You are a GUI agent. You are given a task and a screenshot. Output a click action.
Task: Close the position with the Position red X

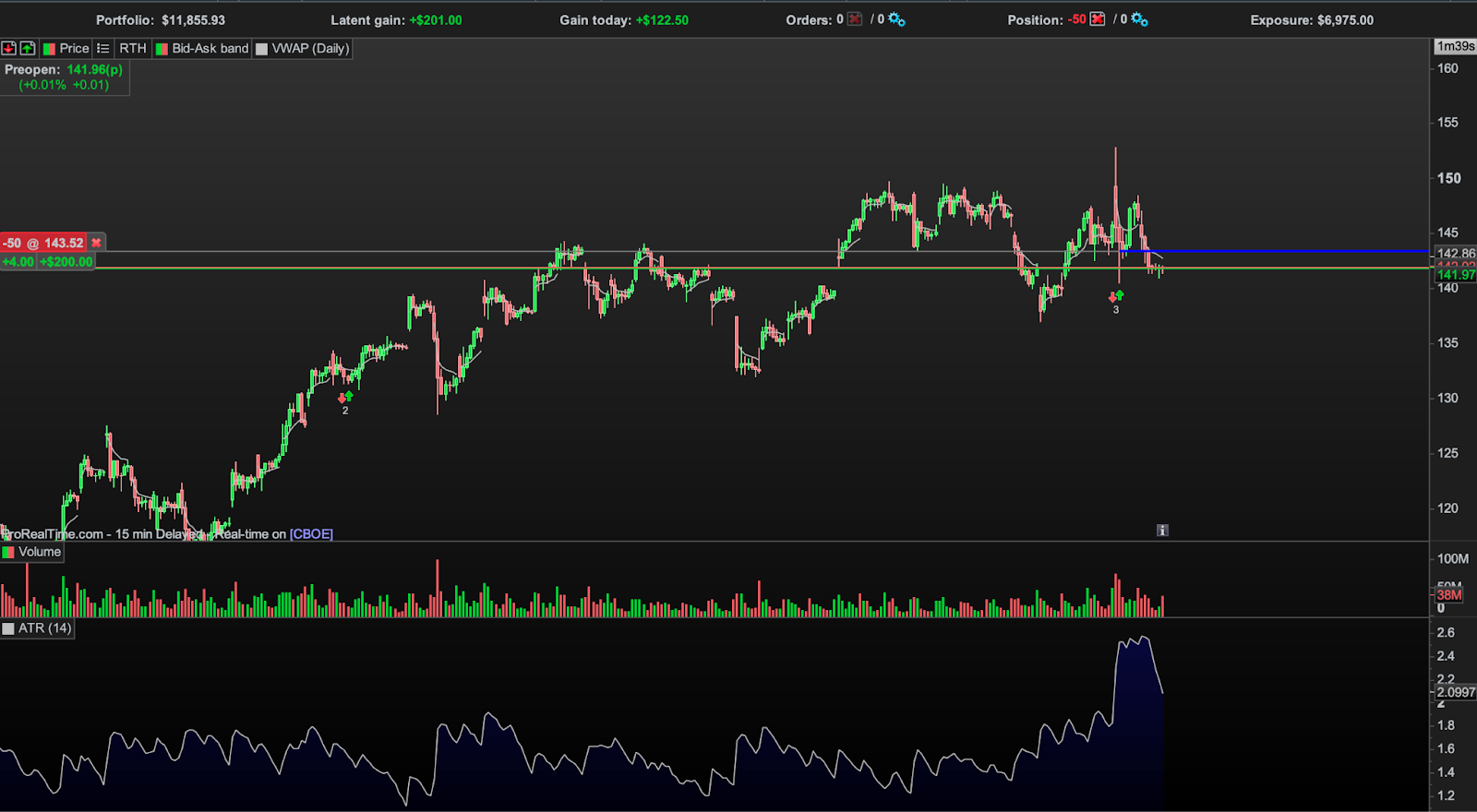(1098, 19)
